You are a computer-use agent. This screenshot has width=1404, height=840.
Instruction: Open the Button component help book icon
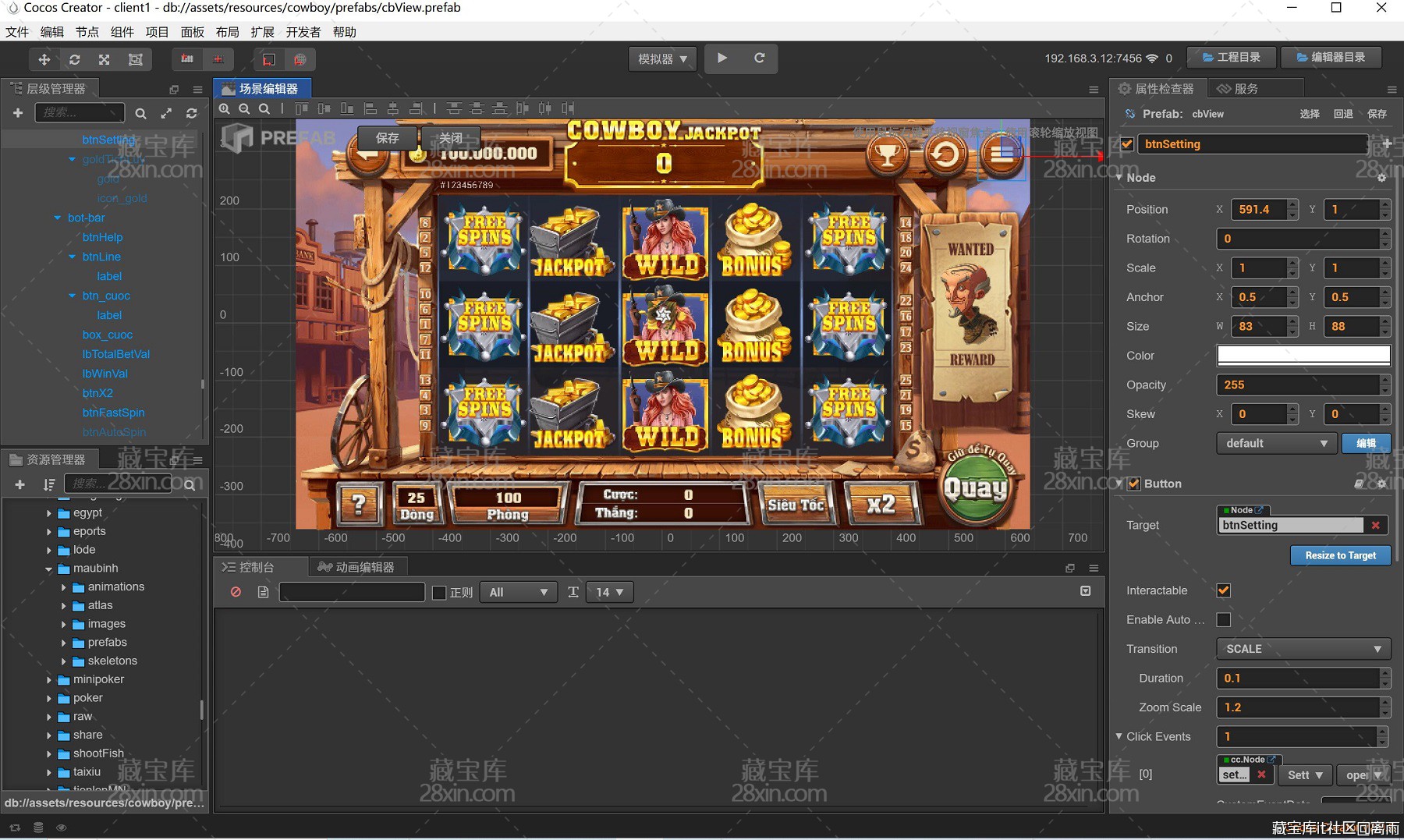click(1359, 484)
